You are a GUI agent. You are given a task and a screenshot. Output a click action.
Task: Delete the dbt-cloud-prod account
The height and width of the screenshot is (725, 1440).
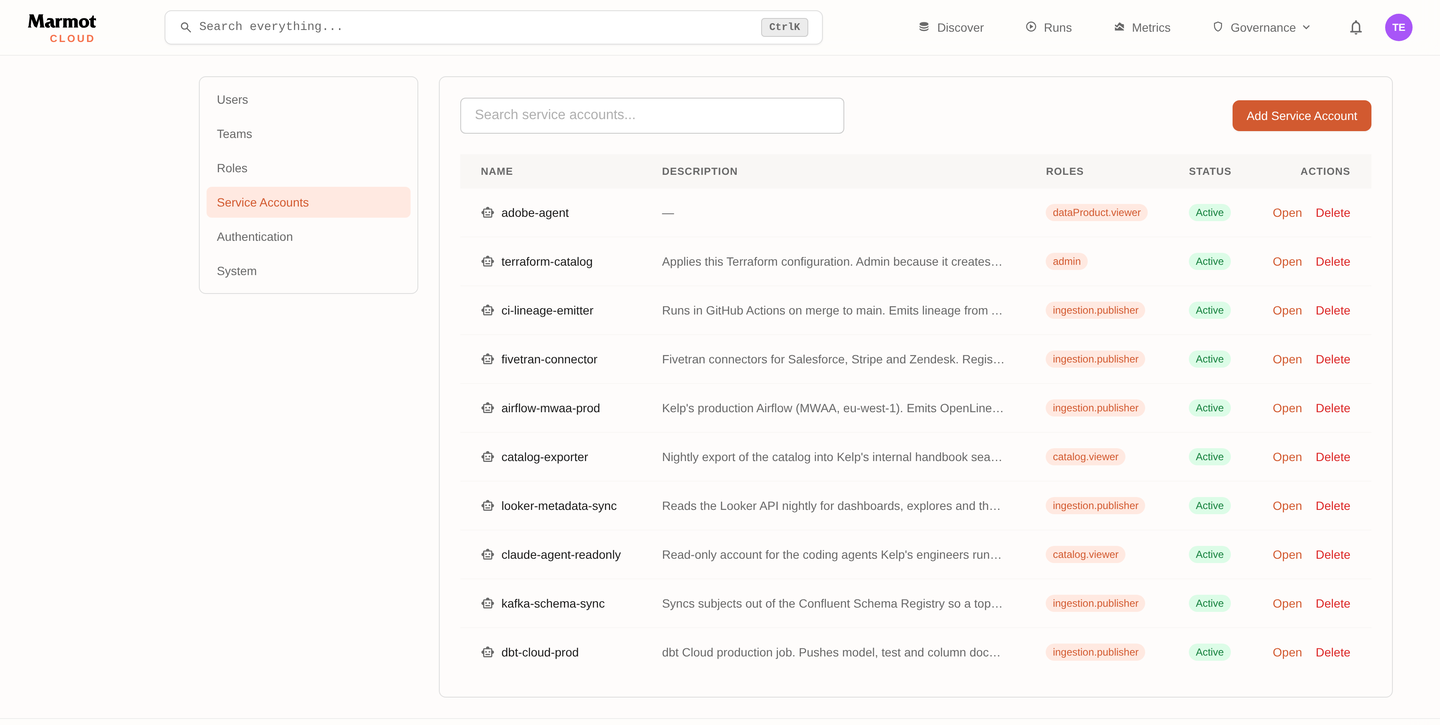coord(1333,652)
